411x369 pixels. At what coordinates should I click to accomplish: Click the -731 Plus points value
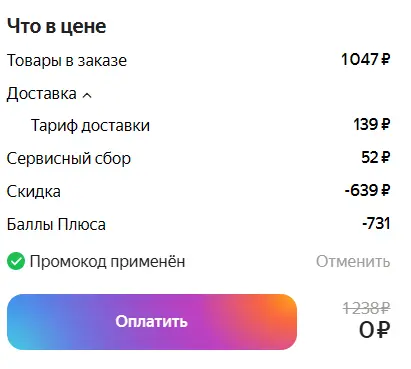point(376,223)
